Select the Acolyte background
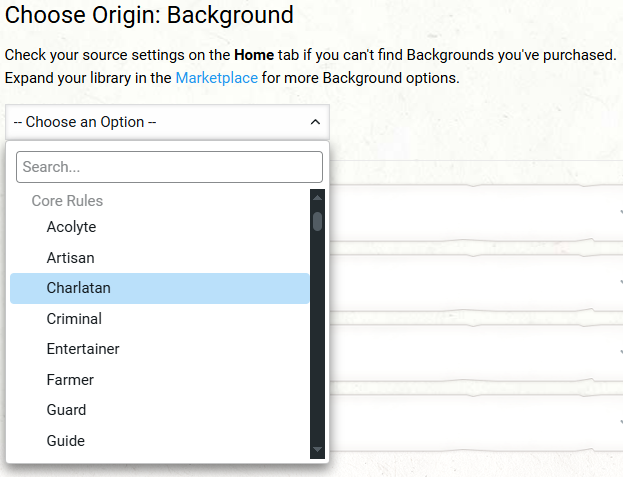The image size is (623, 477). point(71,227)
